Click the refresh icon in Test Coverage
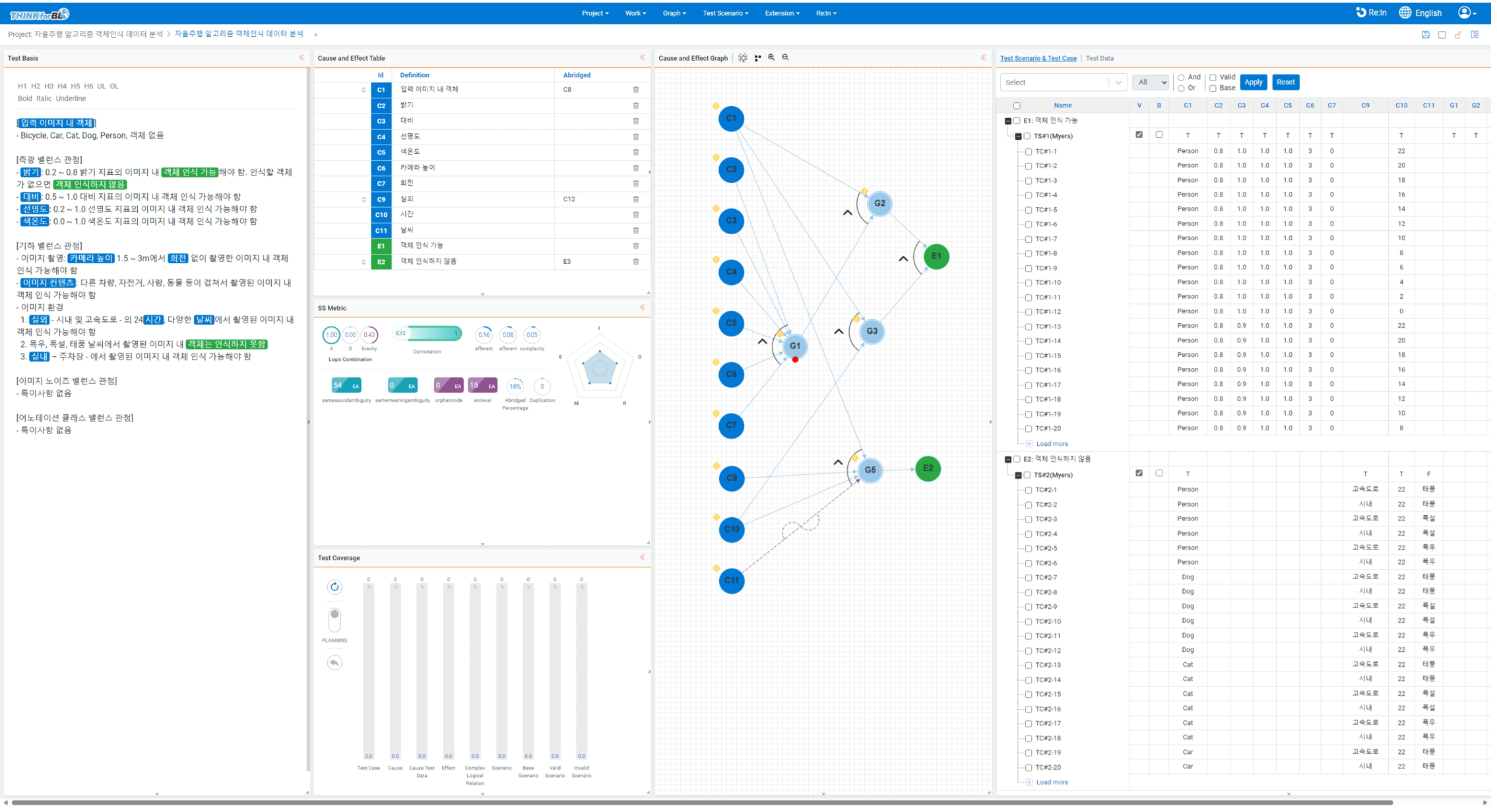The image size is (1497, 812). pyautogui.click(x=334, y=587)
